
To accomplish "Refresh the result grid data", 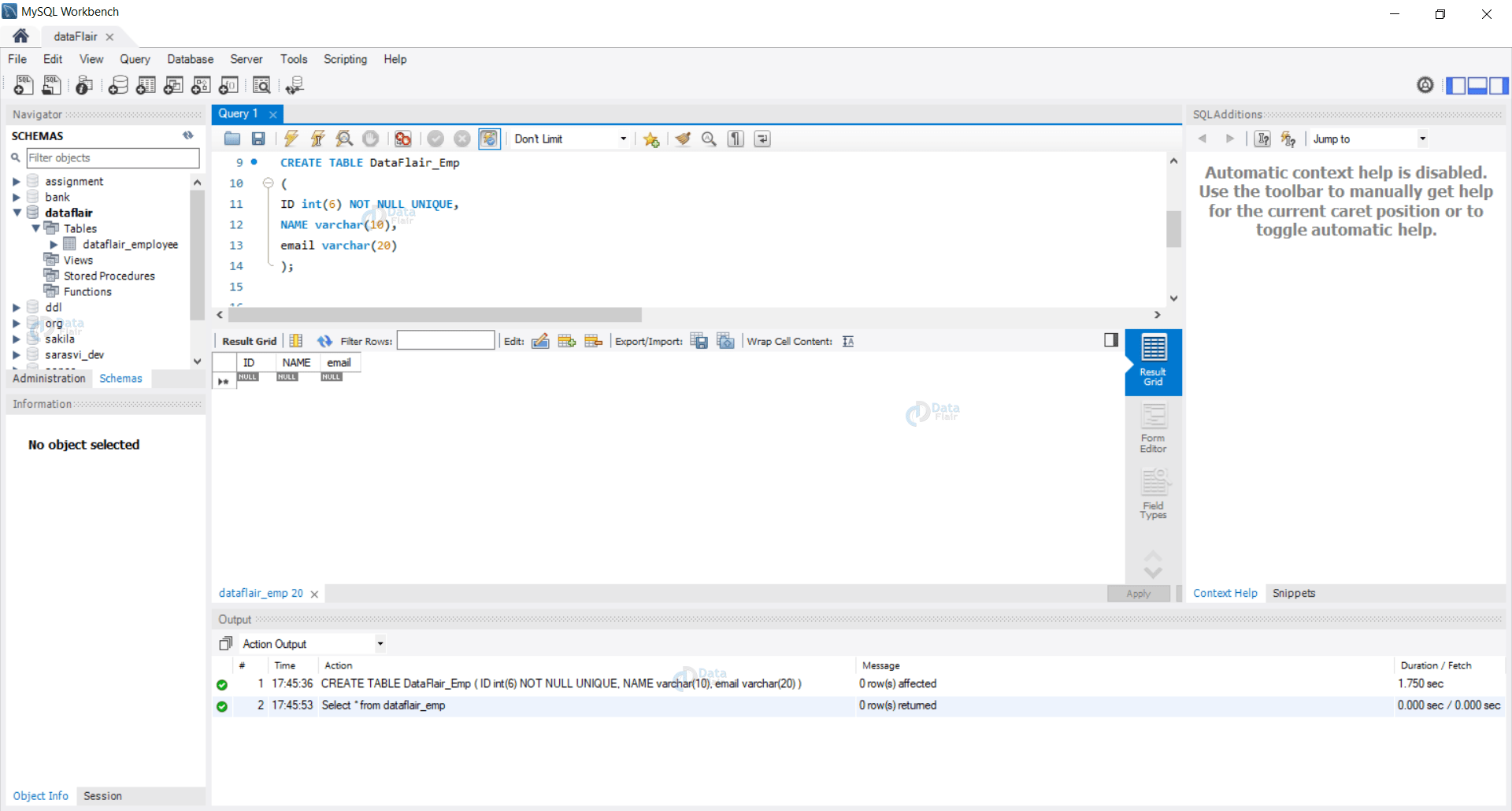I will point(324,341).
